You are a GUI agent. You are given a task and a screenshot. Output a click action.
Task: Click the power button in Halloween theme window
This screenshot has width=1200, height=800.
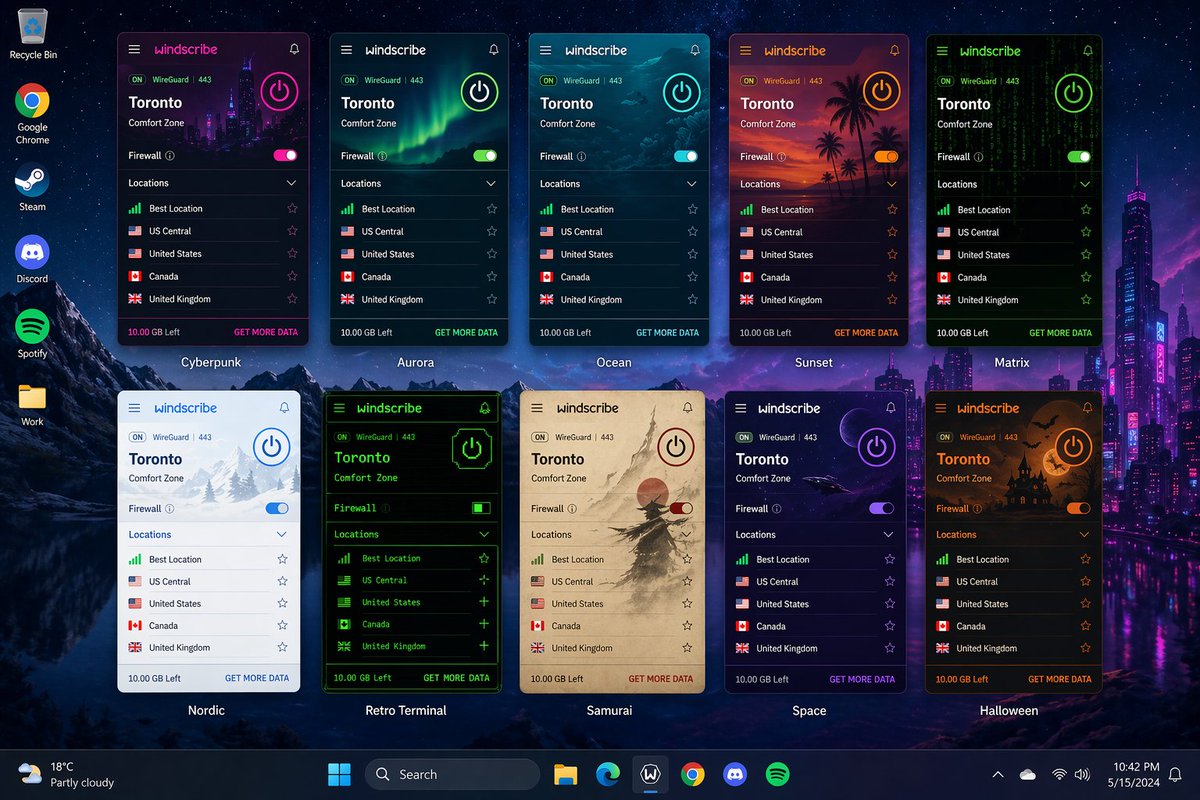(1072, 447)
